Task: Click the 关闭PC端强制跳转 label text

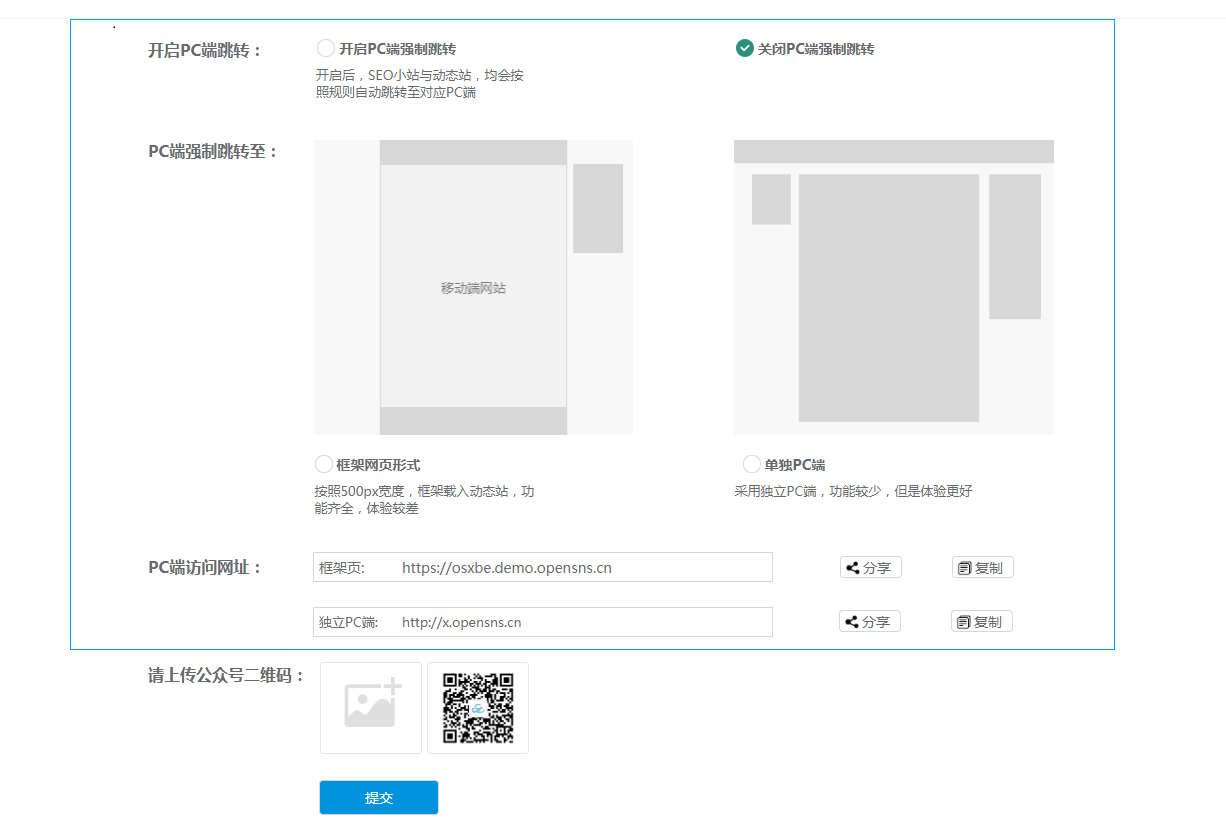Action: tap(816, 49)
